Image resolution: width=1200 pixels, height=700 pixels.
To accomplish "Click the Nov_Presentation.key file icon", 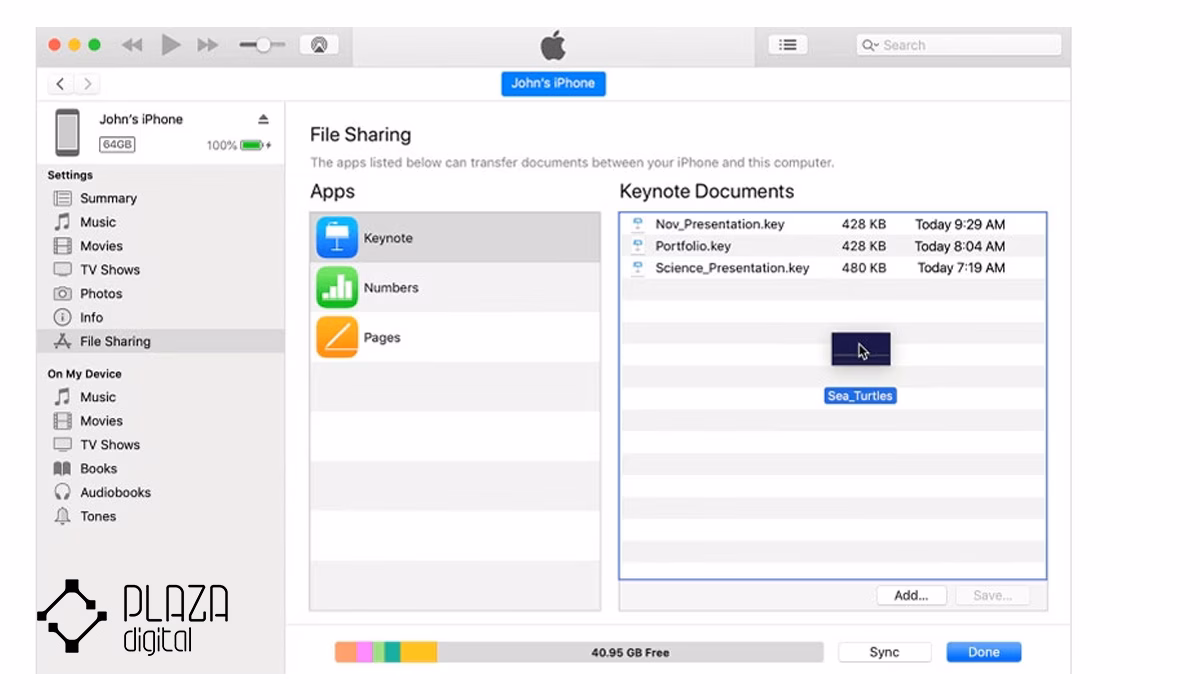I will [637, 225].
